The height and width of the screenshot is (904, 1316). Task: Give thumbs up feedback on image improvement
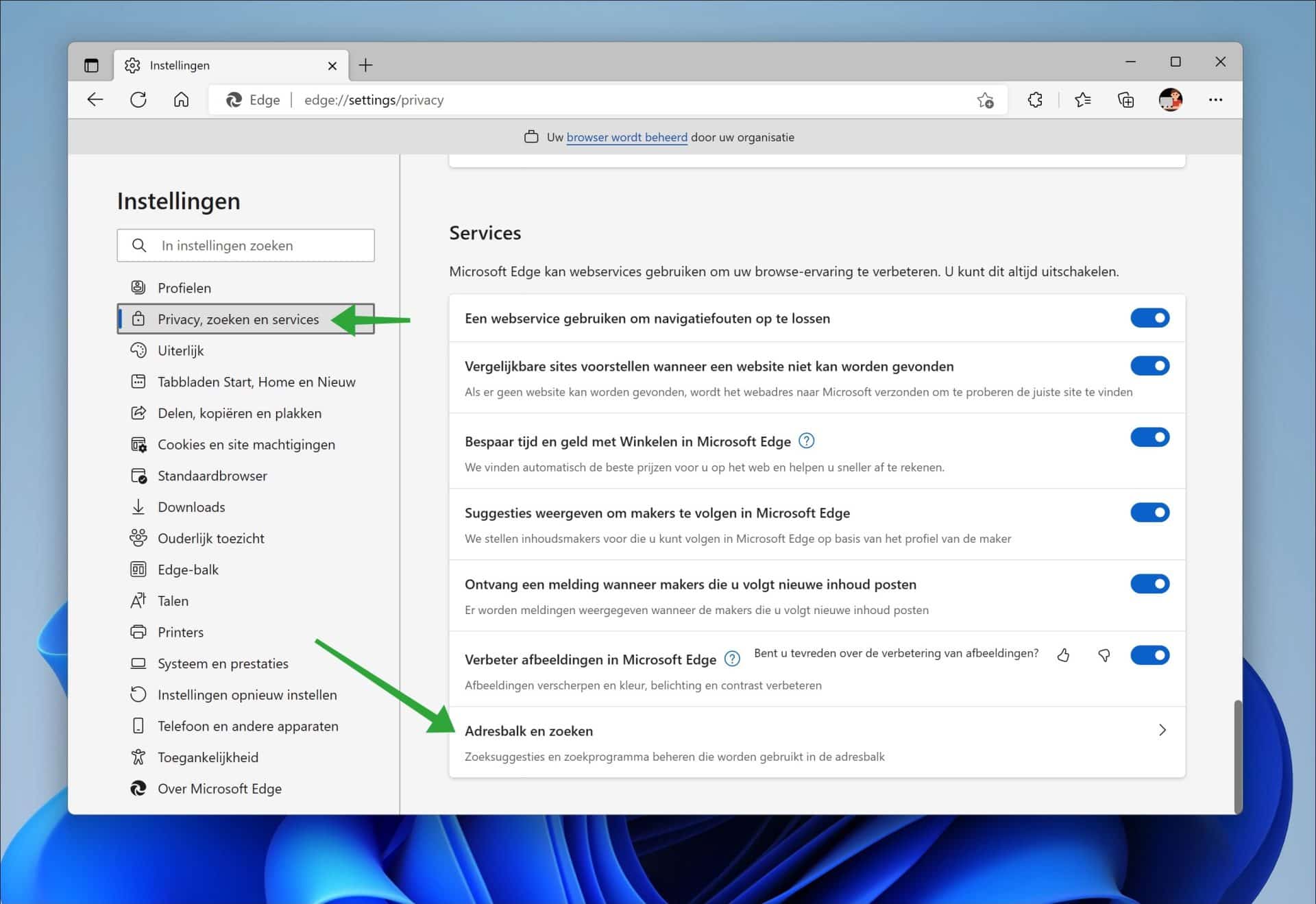click(1064, 655)
